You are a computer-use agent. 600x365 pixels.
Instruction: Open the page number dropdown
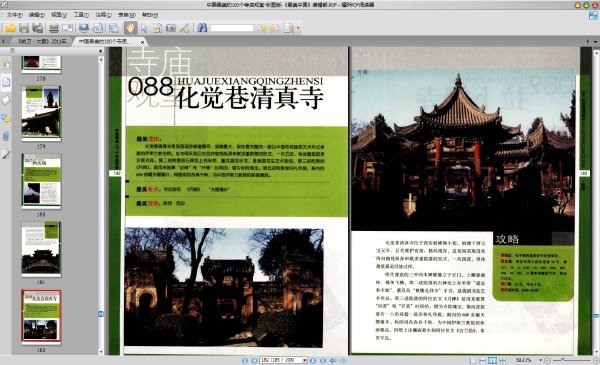[x=305, y=360]
